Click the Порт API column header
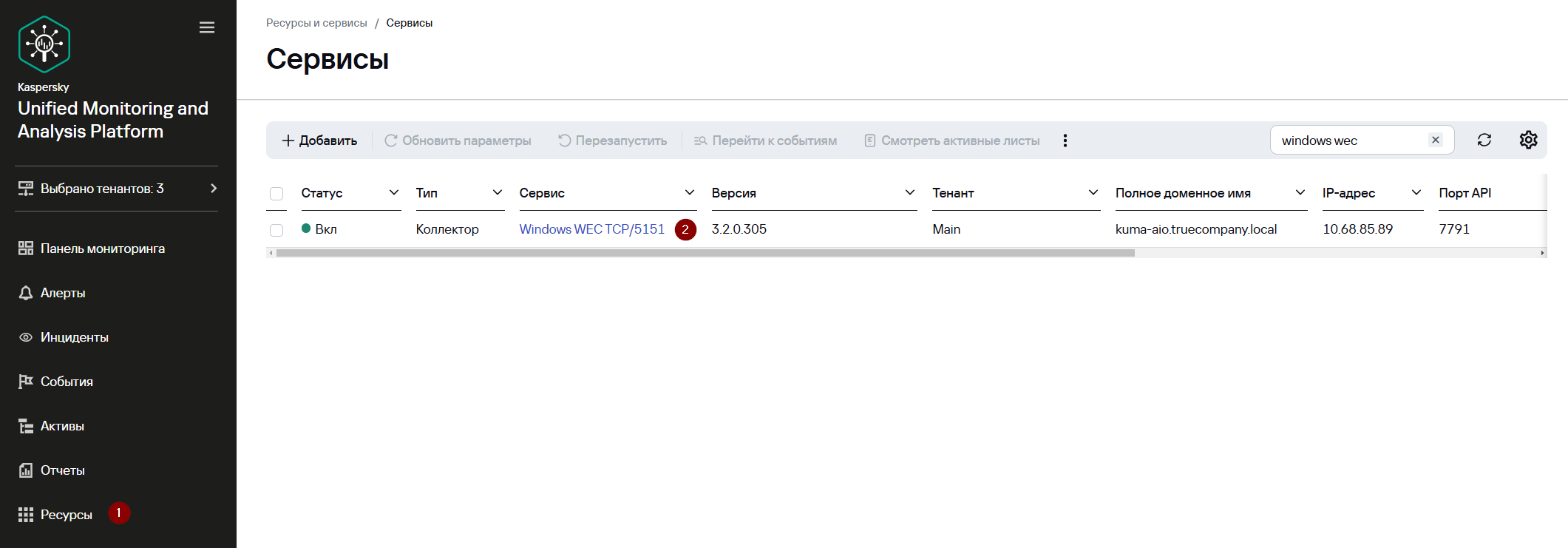Screen dimensions: 1568x548 tap(1465, 193)
